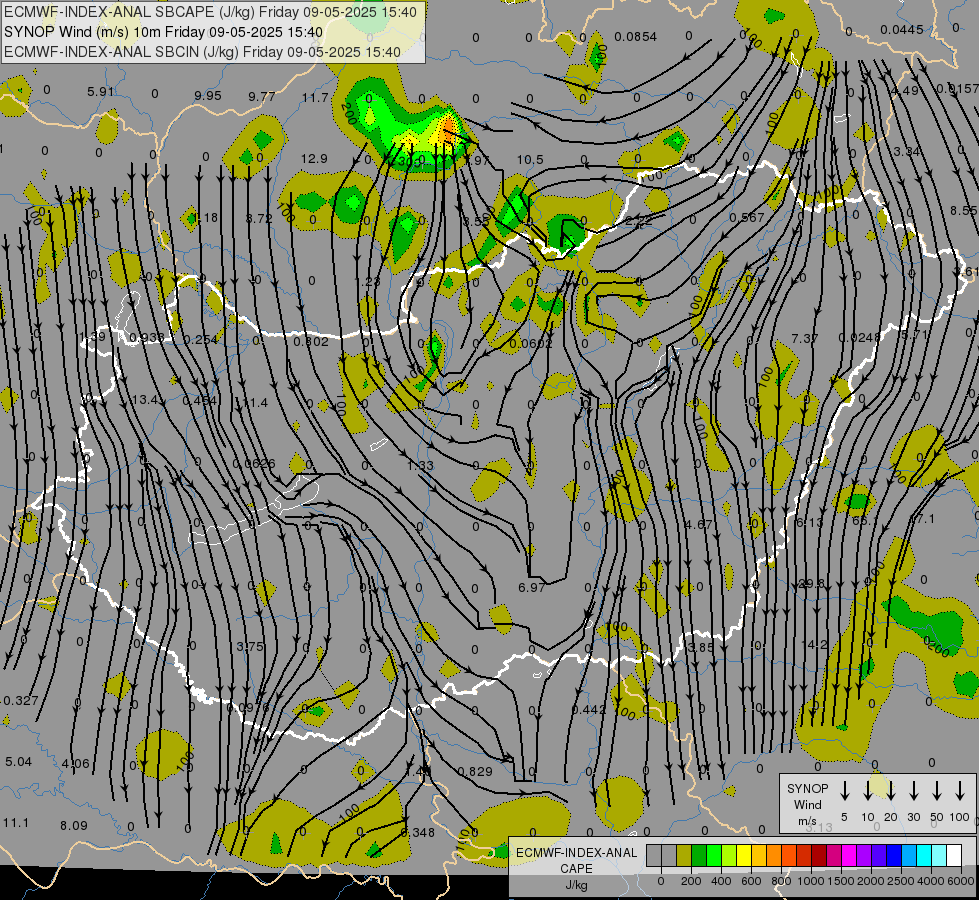Image resolution: width=979 pixels, height=900 pixels.
Task: Click the wind legend arrow labeled 30
Action: click(x=914, y=791)
